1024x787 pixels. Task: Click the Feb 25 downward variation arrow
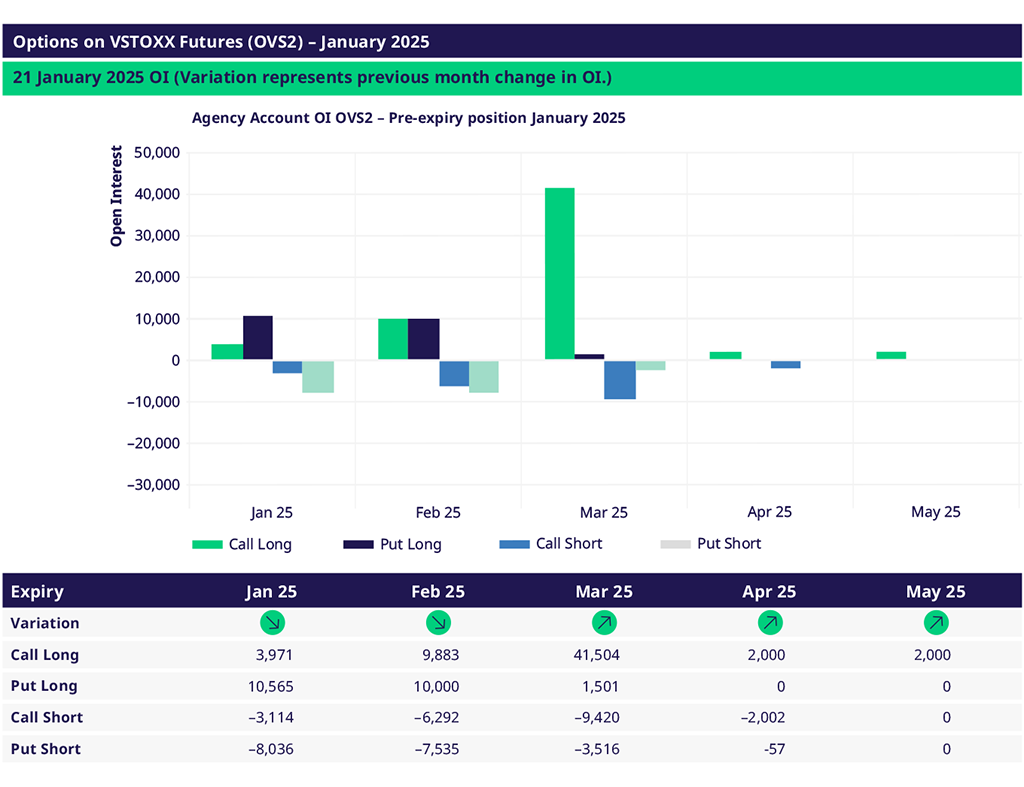pyautogui.click(x=438, y=623)
